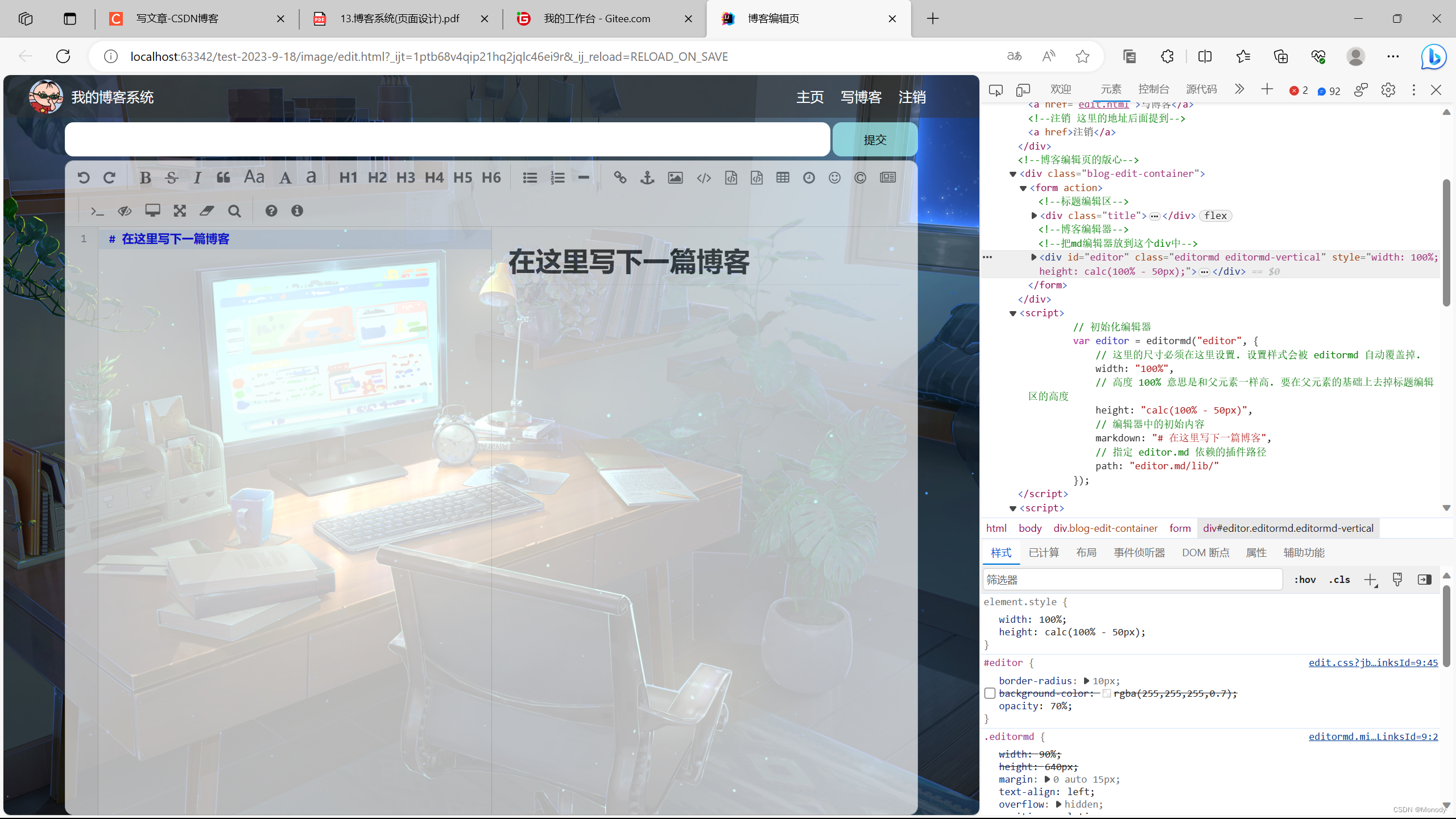1456x819 pixels.
Task: Toggle device emulation in DevTools
Action: pyautogui.click(x=1023, y=90)
